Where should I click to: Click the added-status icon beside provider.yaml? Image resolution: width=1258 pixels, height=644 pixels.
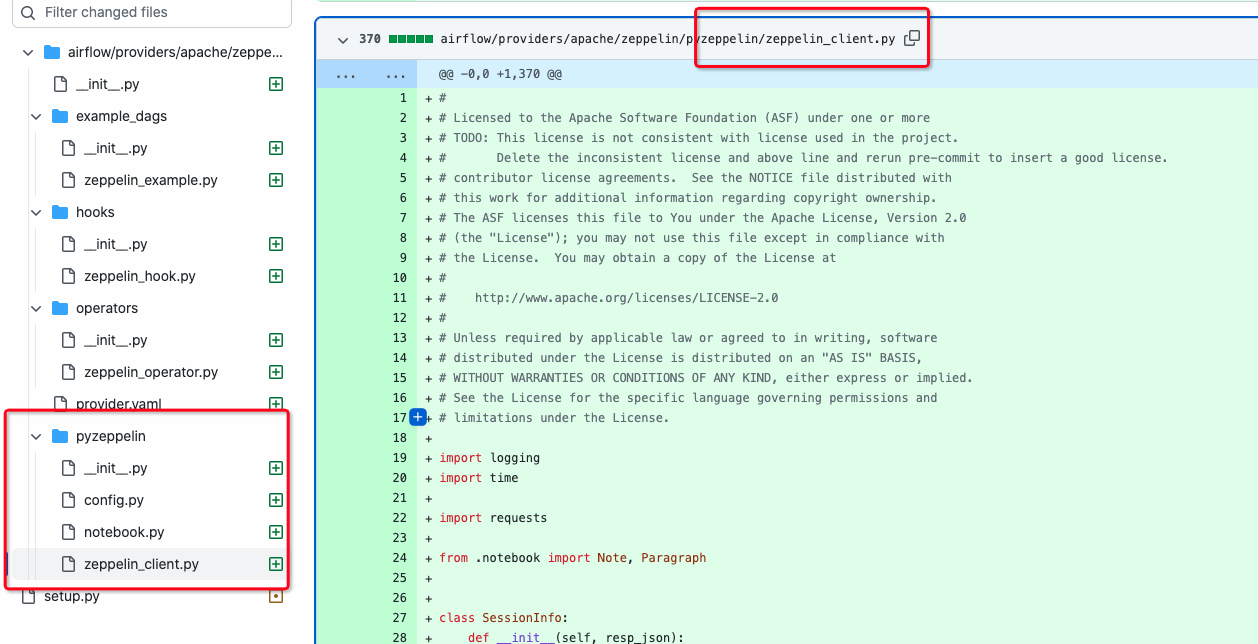point(276,404)
